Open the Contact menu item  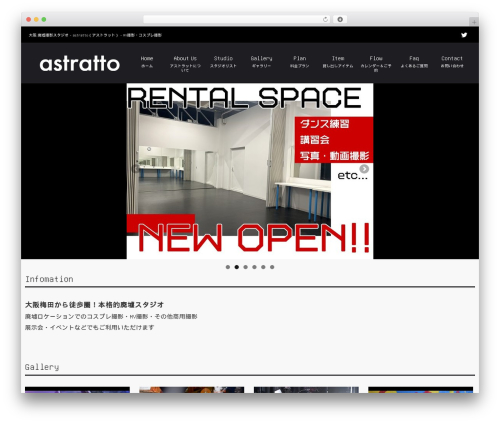tap(452, 62)
